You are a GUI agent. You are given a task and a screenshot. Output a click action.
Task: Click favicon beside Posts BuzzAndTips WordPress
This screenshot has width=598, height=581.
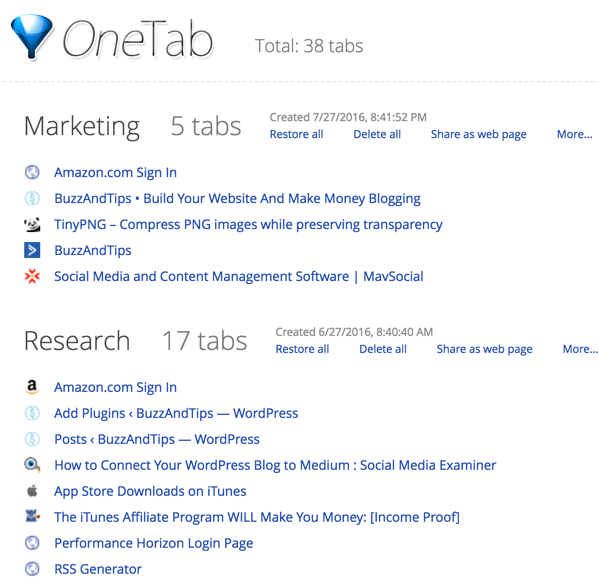(32, 439)
